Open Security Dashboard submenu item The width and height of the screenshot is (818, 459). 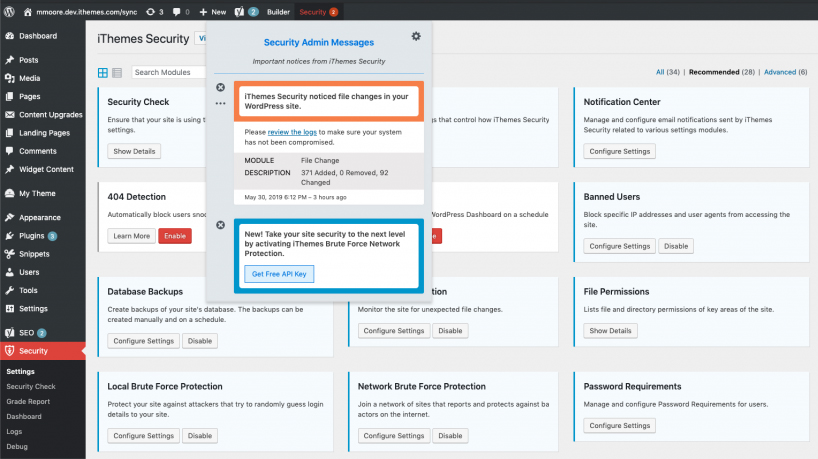tap(24, 417)
